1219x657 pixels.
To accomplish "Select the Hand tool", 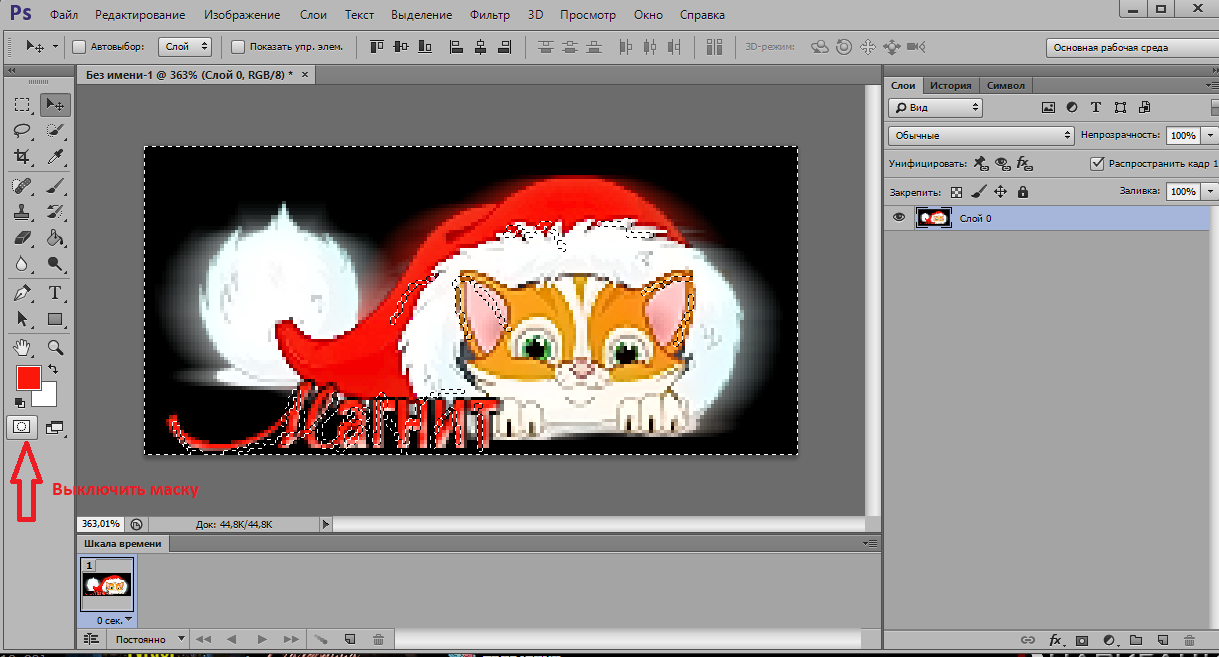I will pos(24,347).
